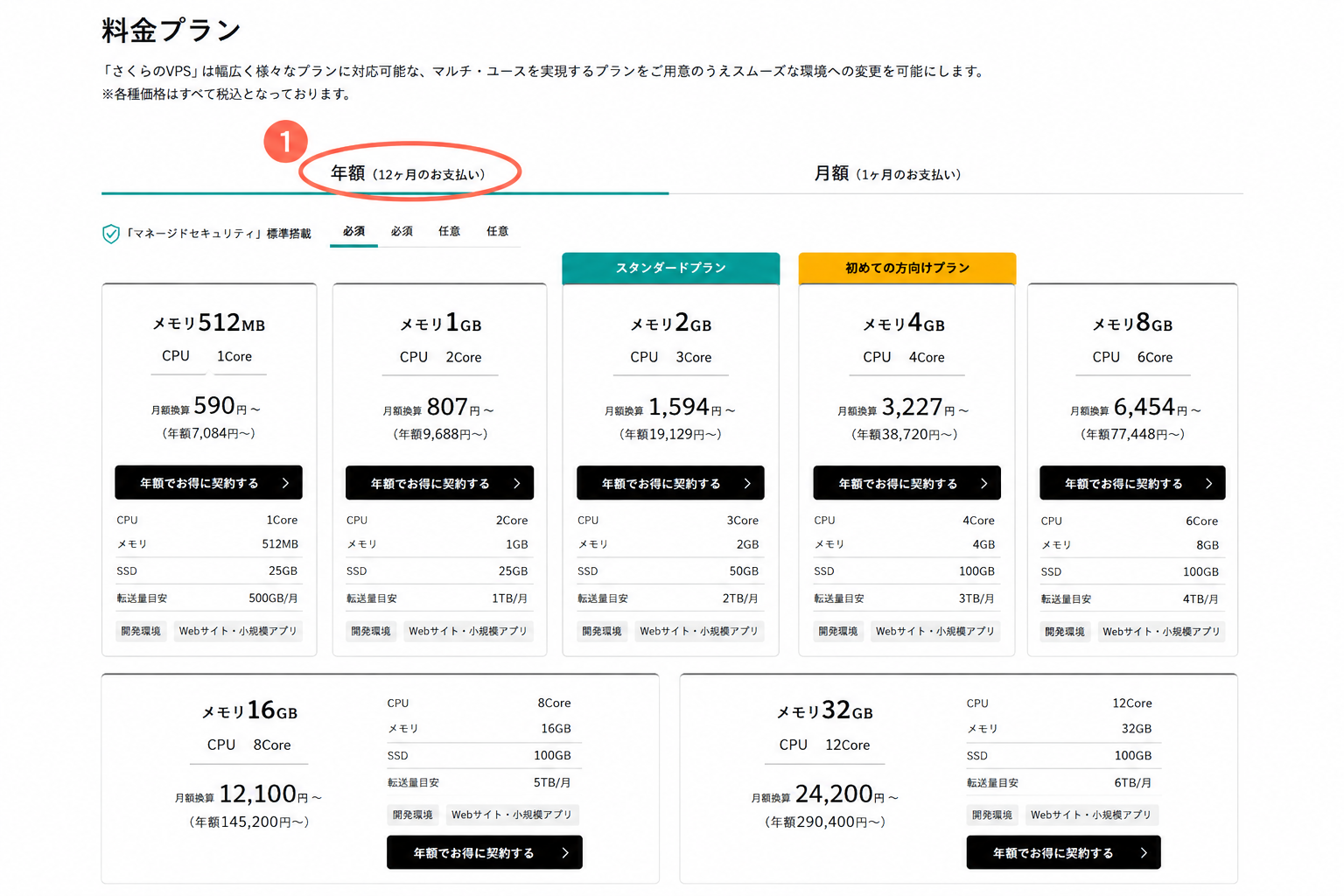Image resolution: width=1344 pixels, height=896 pixels.
Task: Click the メモリ1GB plan title
Action: (440, 324)
